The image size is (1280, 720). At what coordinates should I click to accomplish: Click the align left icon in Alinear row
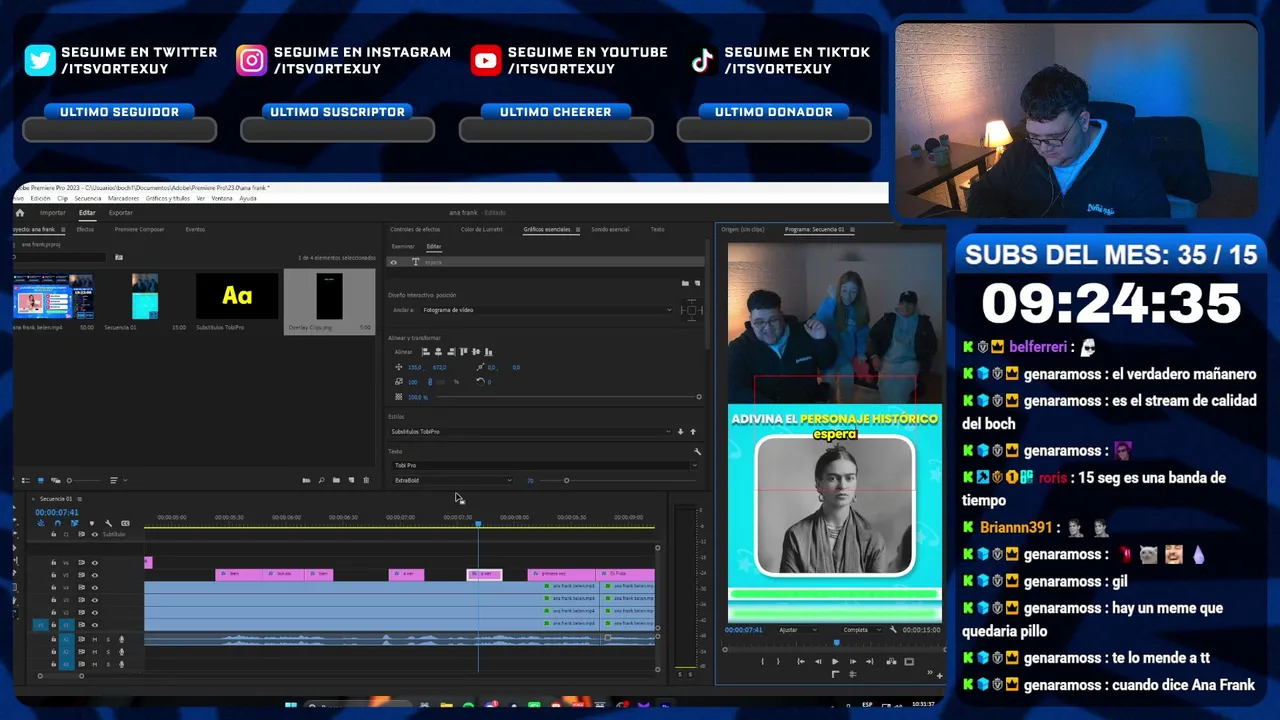426,352
